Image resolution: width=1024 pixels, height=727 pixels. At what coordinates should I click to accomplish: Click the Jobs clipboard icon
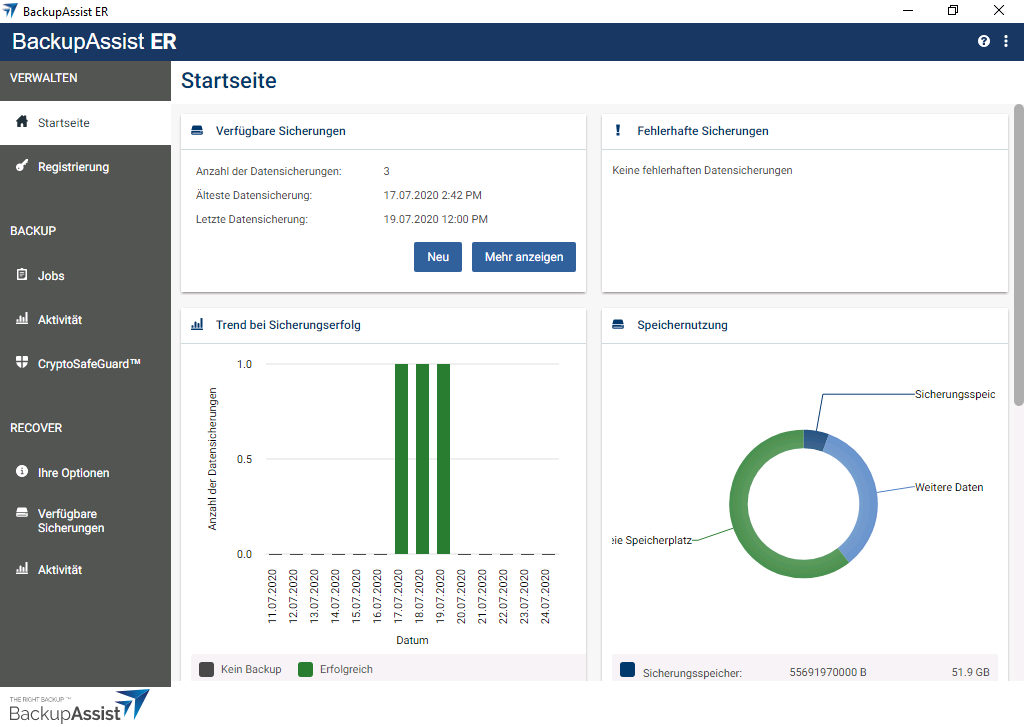click(x=22, y=275)
